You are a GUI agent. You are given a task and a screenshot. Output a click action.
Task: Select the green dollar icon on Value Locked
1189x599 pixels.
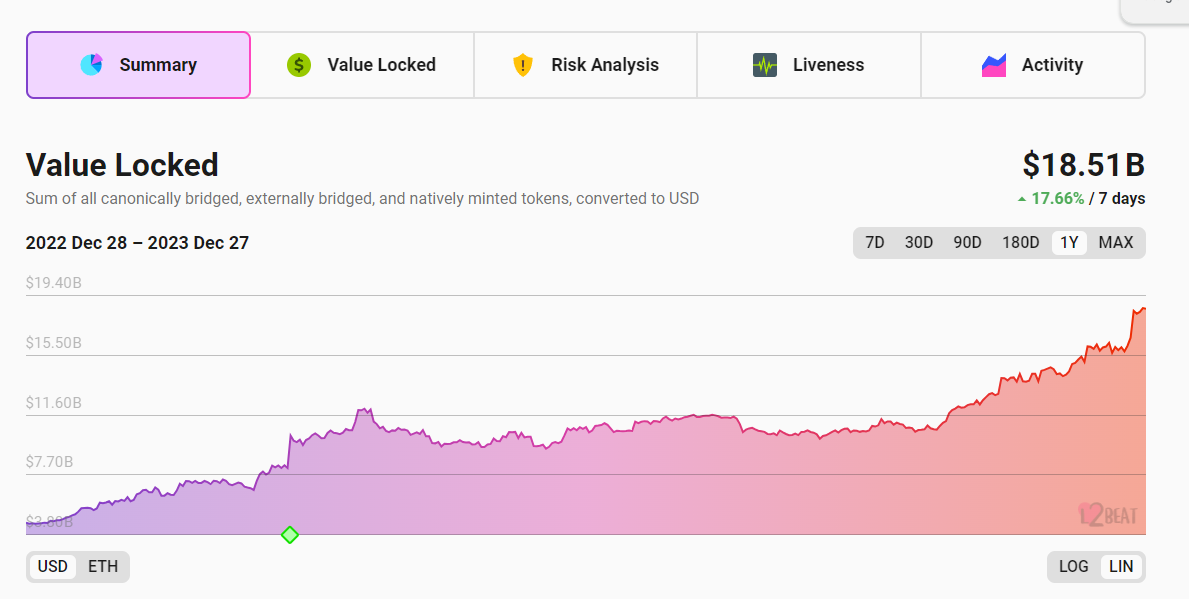click(x=298, y=64)
